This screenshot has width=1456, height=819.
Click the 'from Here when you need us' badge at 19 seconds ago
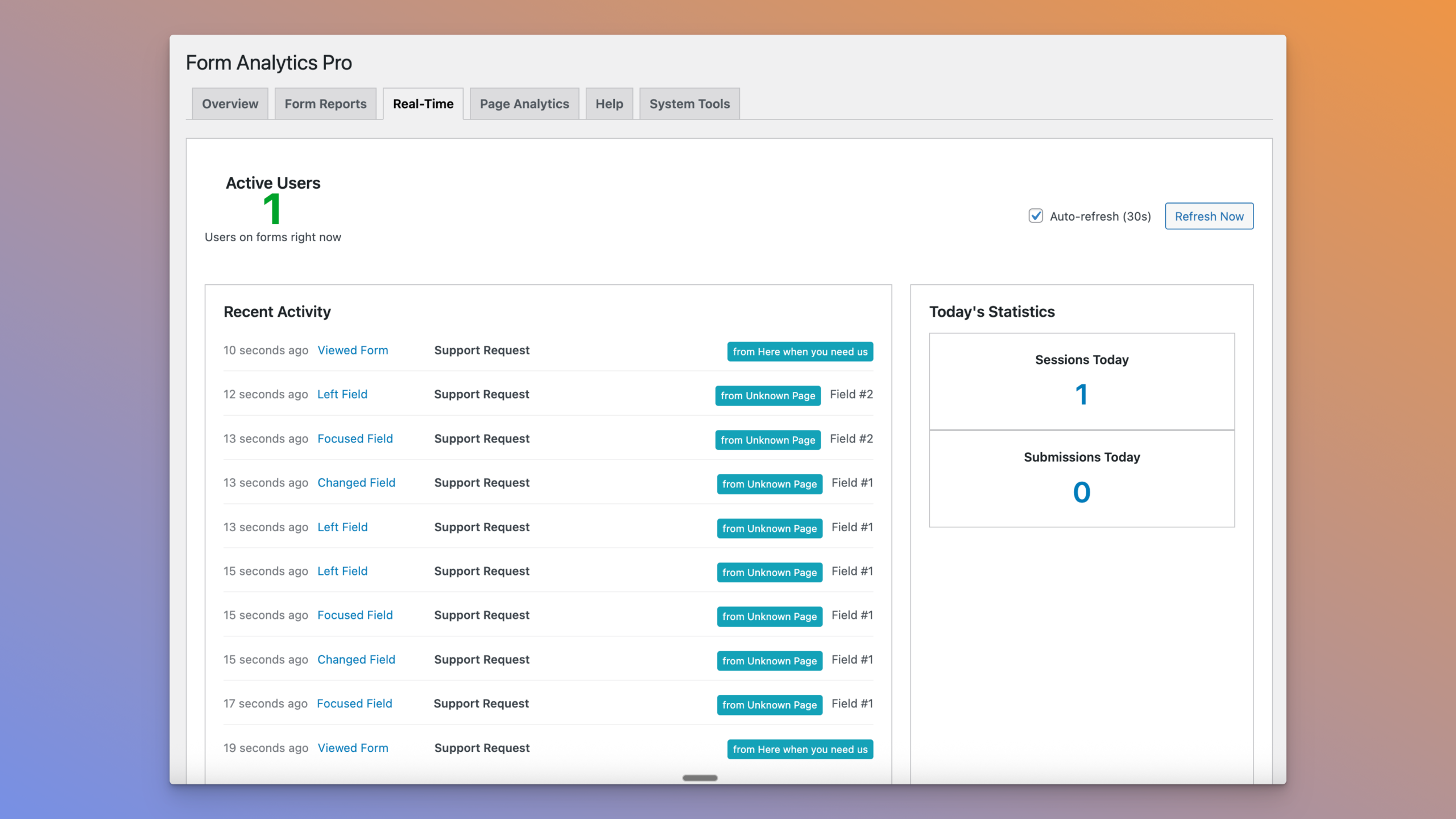(800, 749)
